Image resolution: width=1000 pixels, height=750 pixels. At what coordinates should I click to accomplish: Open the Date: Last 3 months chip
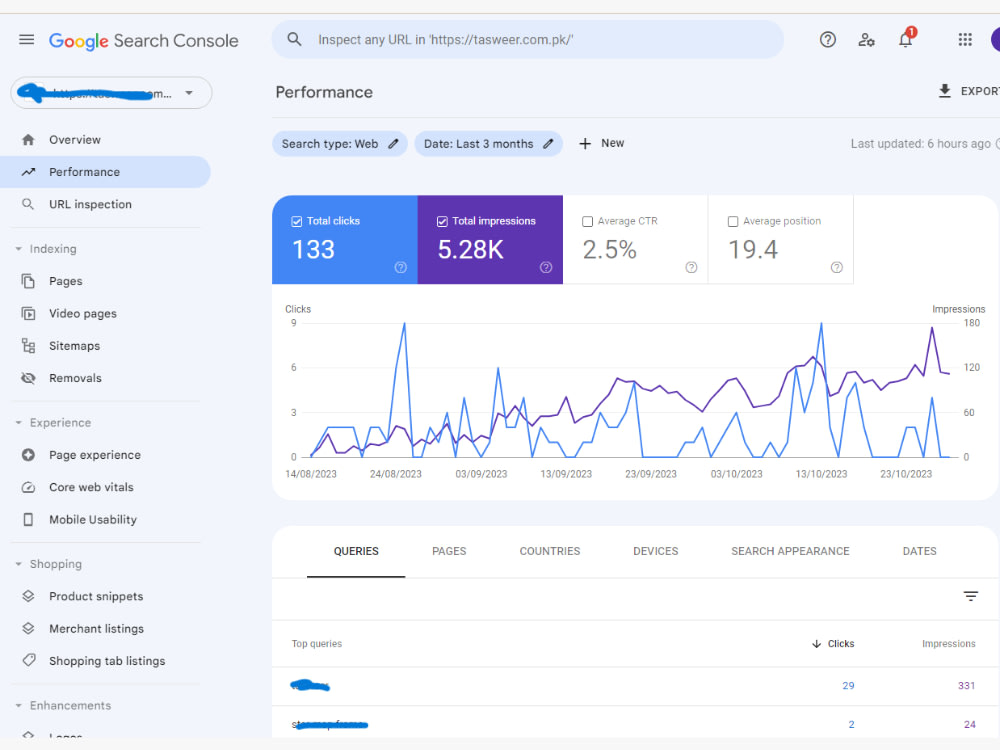pos(489,144)
